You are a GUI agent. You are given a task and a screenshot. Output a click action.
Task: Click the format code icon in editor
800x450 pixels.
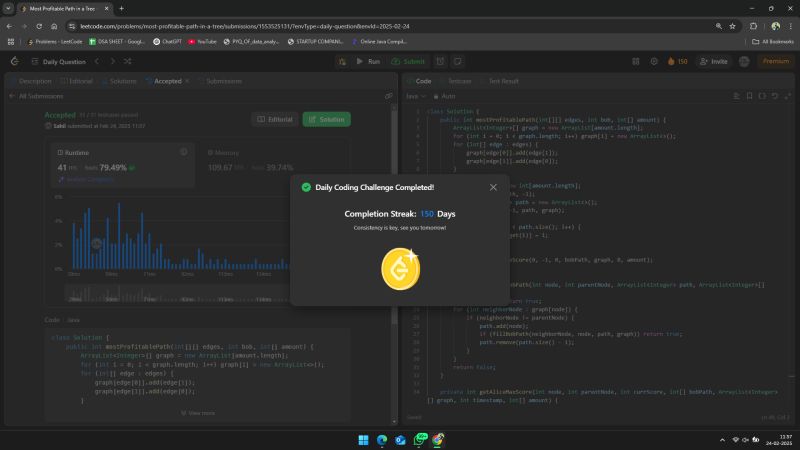736,96
